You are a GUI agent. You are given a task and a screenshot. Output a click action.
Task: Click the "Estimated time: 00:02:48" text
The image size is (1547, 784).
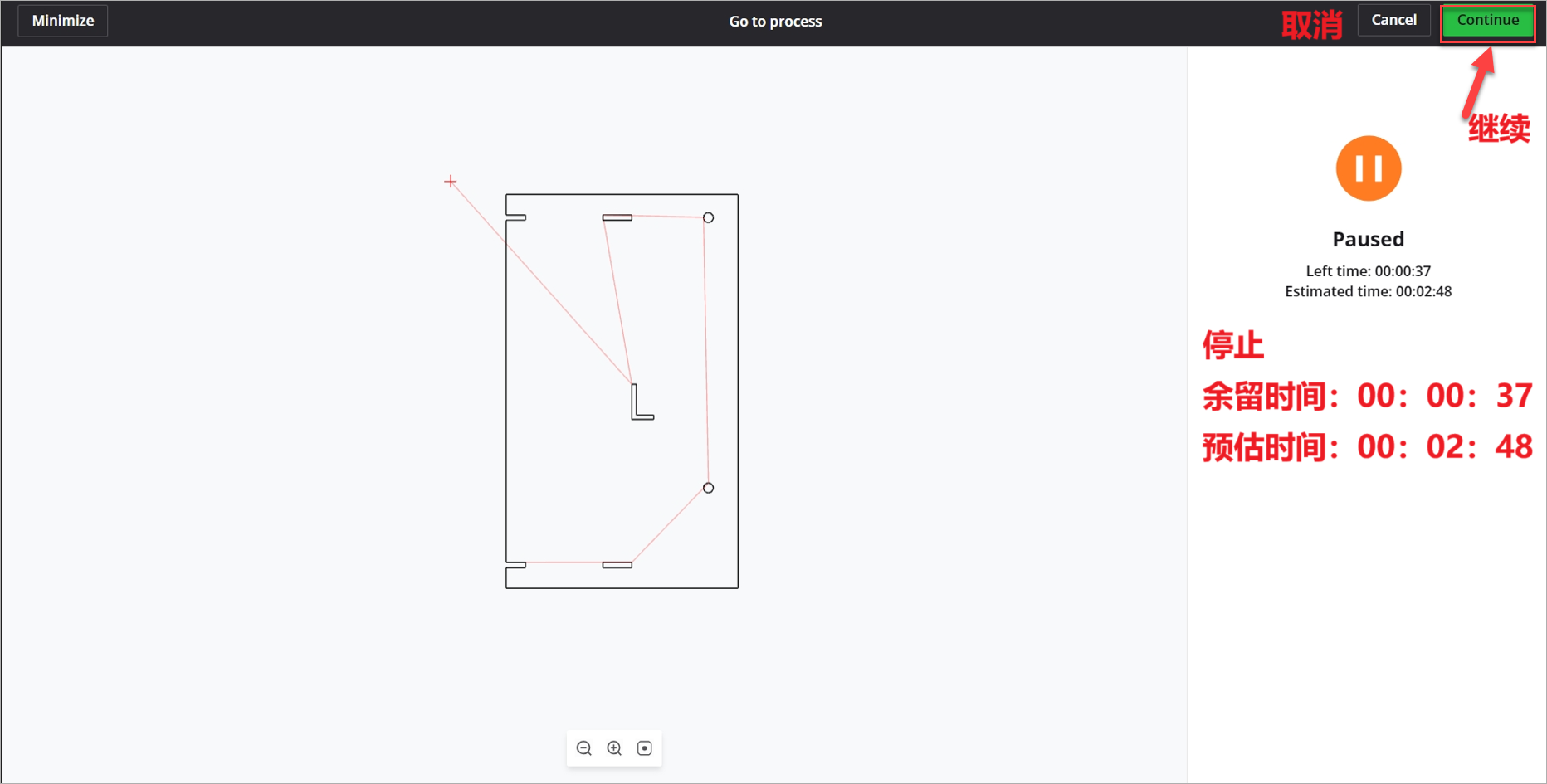point(1368,291)
